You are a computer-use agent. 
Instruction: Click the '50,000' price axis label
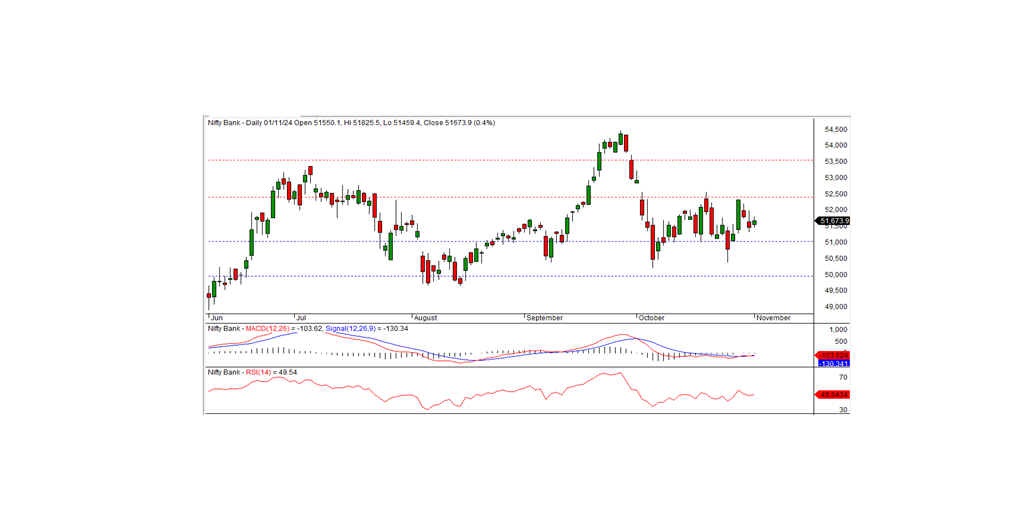[836, 275]
